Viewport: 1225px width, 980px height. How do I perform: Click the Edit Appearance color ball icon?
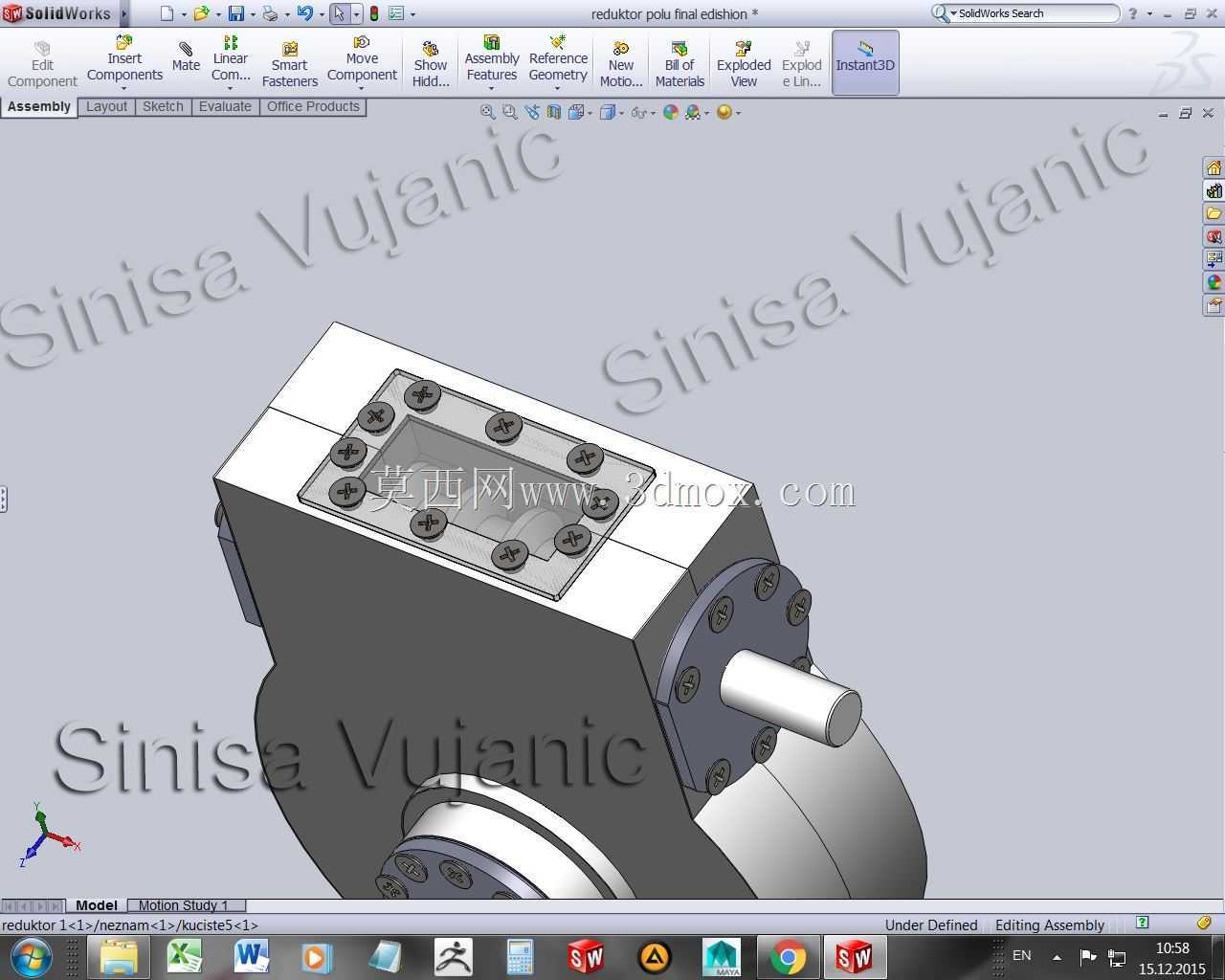pyautogui.click(x=670, y=112)
